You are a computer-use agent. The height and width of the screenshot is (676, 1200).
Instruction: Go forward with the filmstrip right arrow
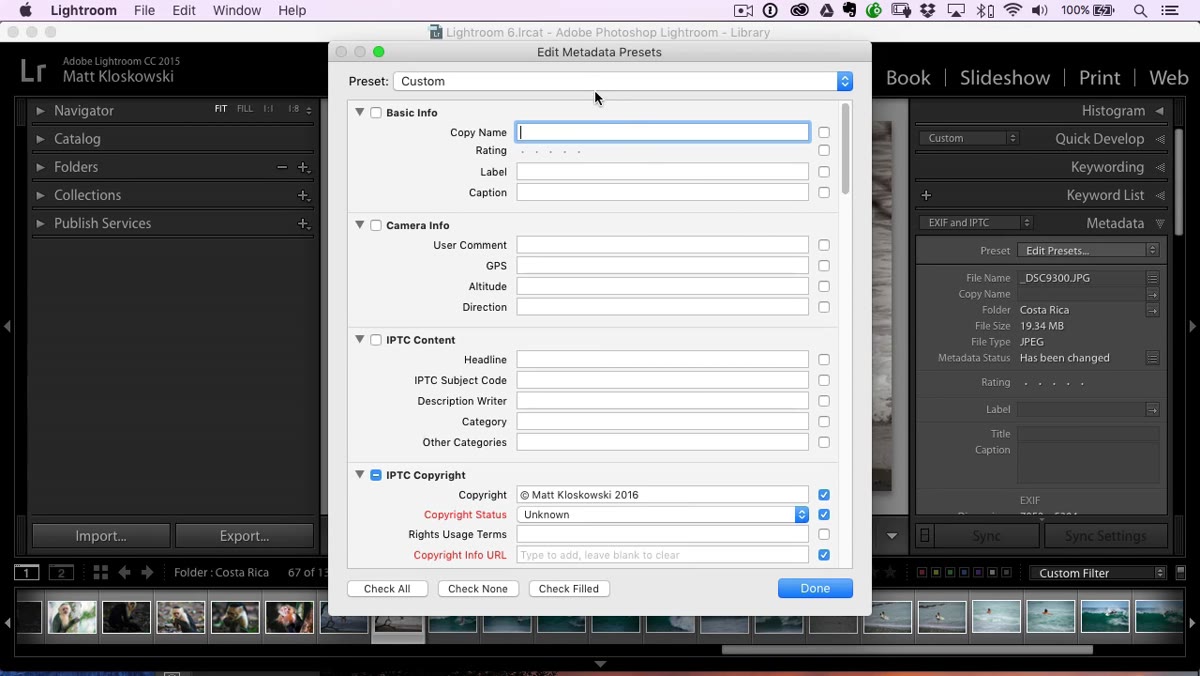click(x=147, y=573)
